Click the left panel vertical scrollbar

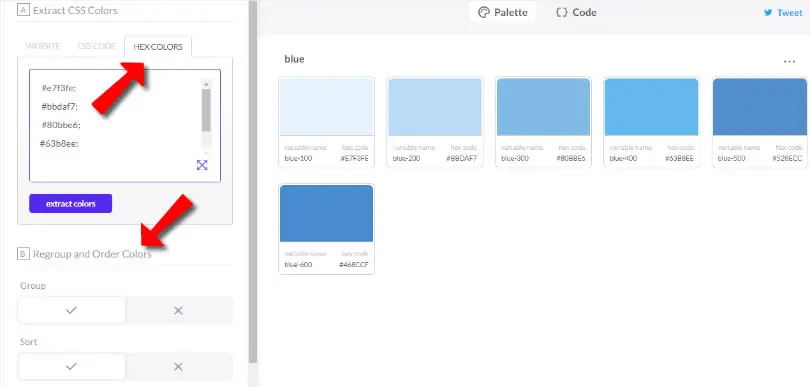(x=253, y=181)
